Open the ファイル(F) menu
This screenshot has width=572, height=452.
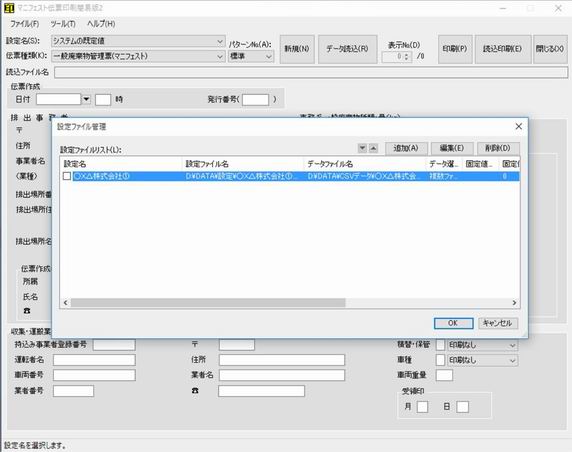(x=25, y=24)
